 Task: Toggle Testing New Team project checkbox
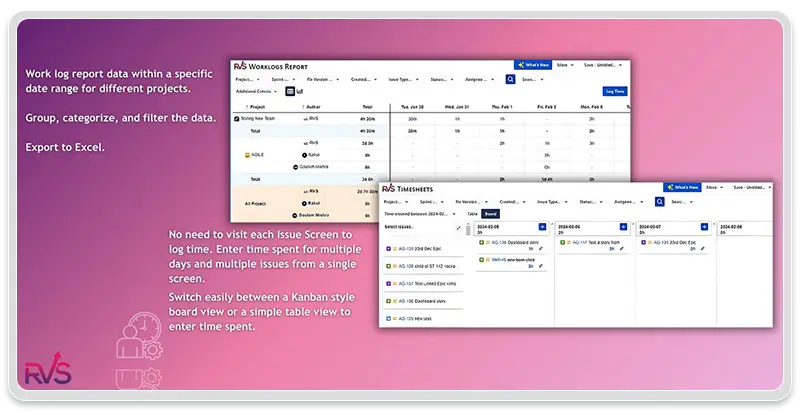[x=236, y=118]
